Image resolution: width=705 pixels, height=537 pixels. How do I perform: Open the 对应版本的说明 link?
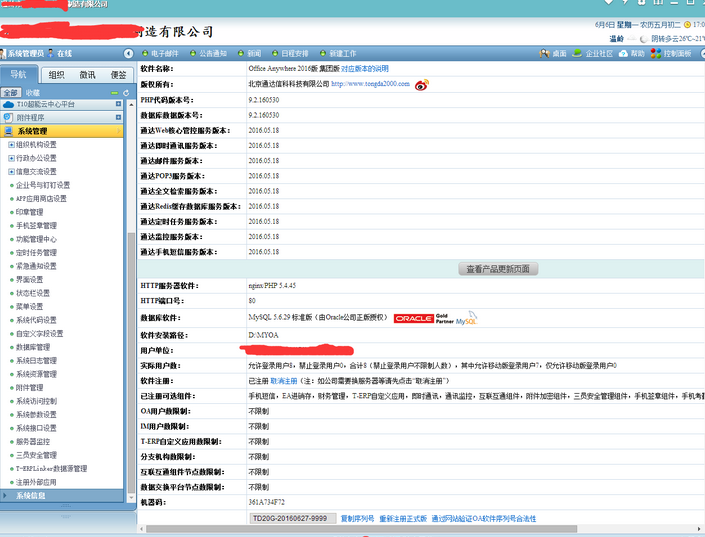365,69
